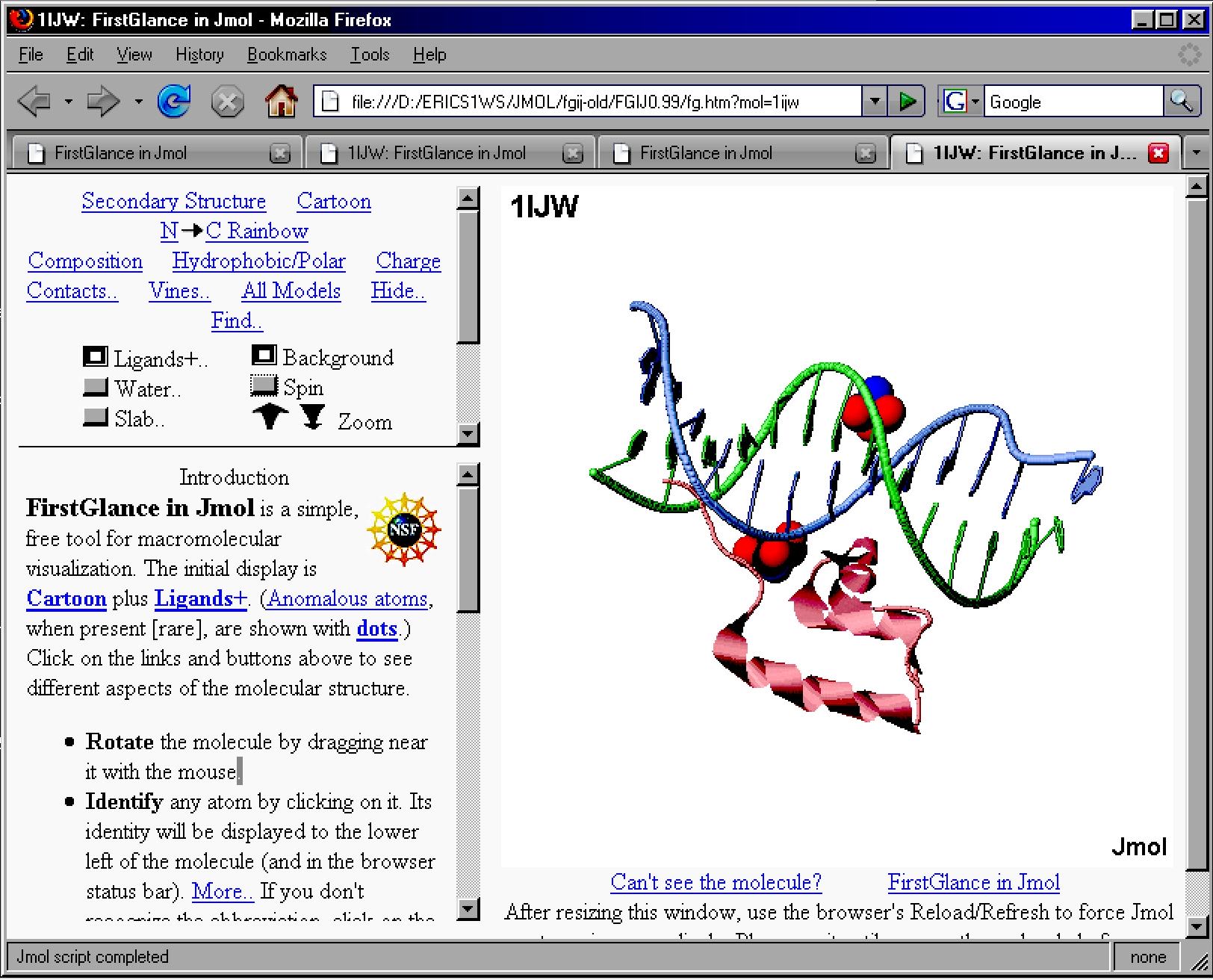Click the Can't see the molecule? link
Image resolution: width=1213 pixels, height=980 pixels.
point(716,882)
